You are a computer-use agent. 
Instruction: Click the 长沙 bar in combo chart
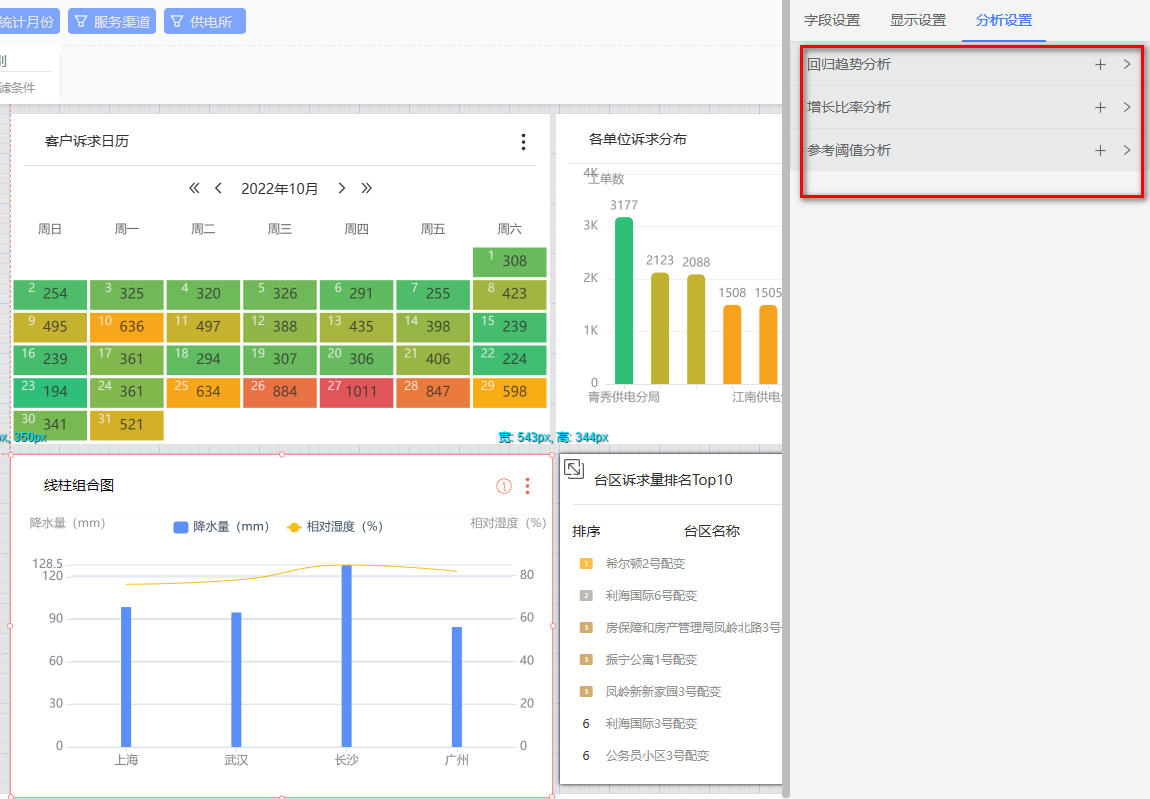346,655
